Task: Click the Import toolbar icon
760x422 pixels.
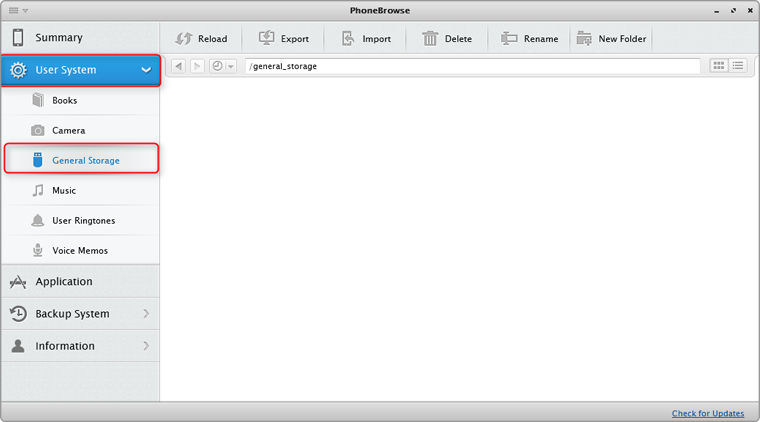Action: click(348, 39)
